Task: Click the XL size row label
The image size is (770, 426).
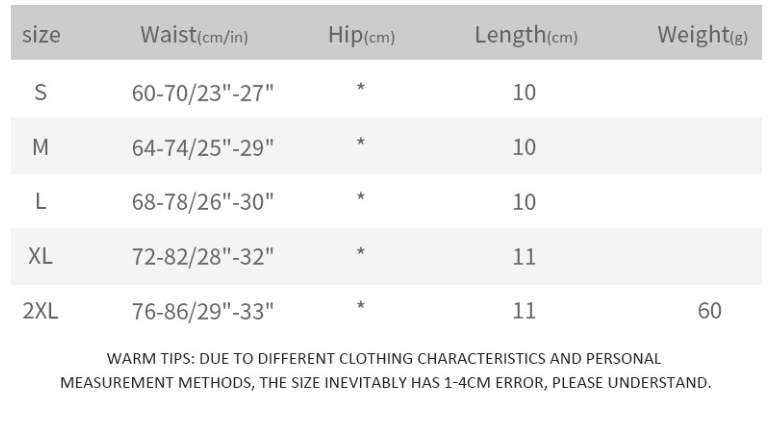Action: pyautogui.click(x=41, y=256)
